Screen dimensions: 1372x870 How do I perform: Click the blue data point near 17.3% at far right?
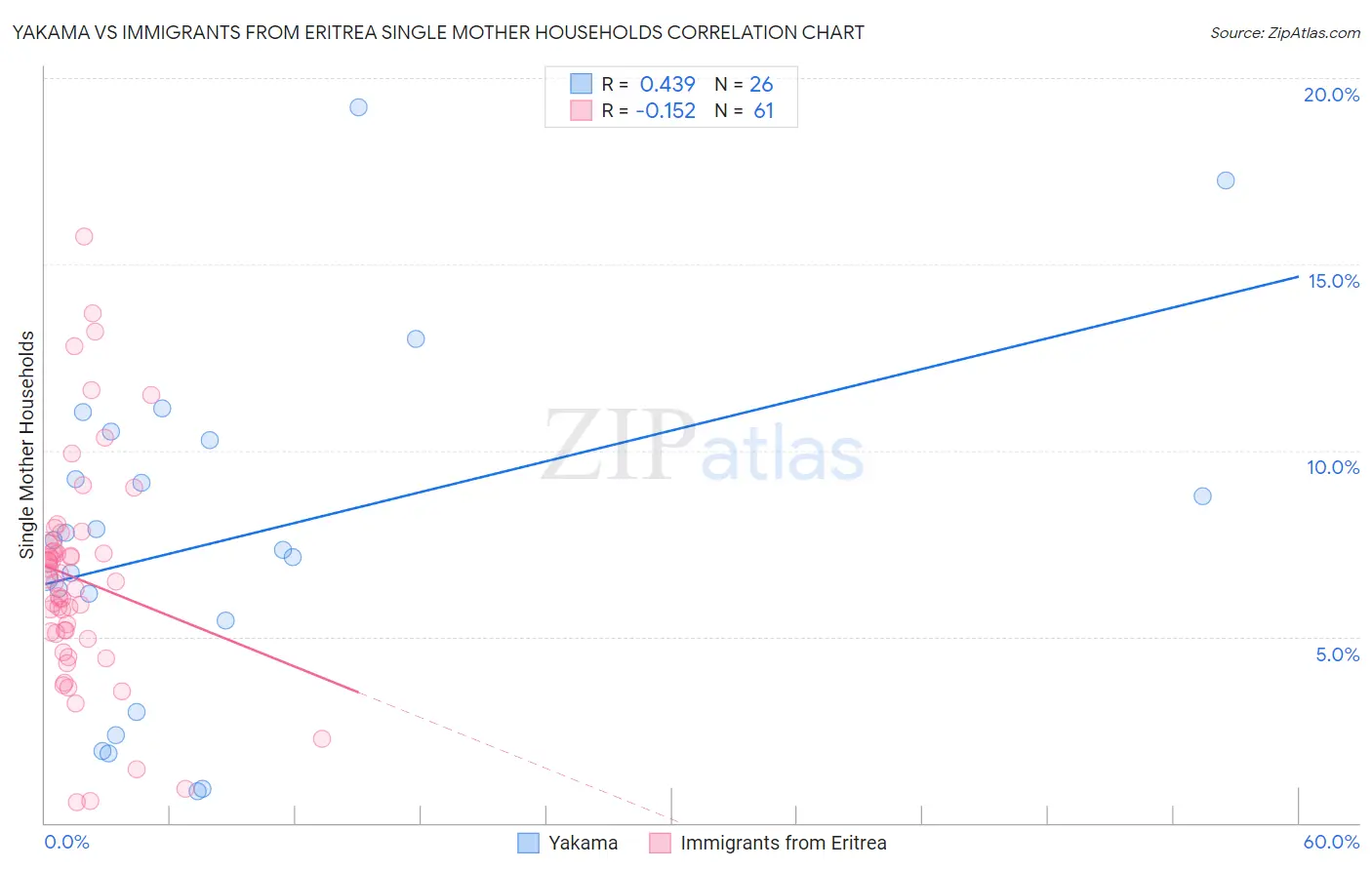[1226, 180]
